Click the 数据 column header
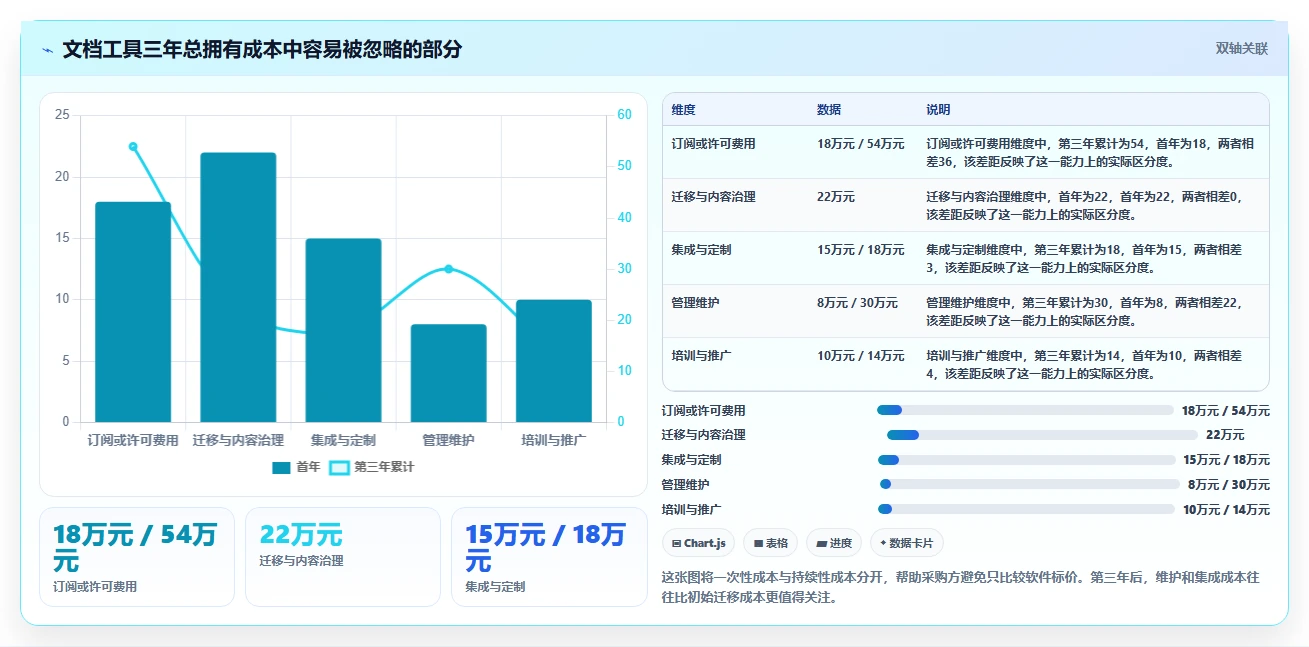The height and width of the screenshot is (647, 1309). (829, 109)
